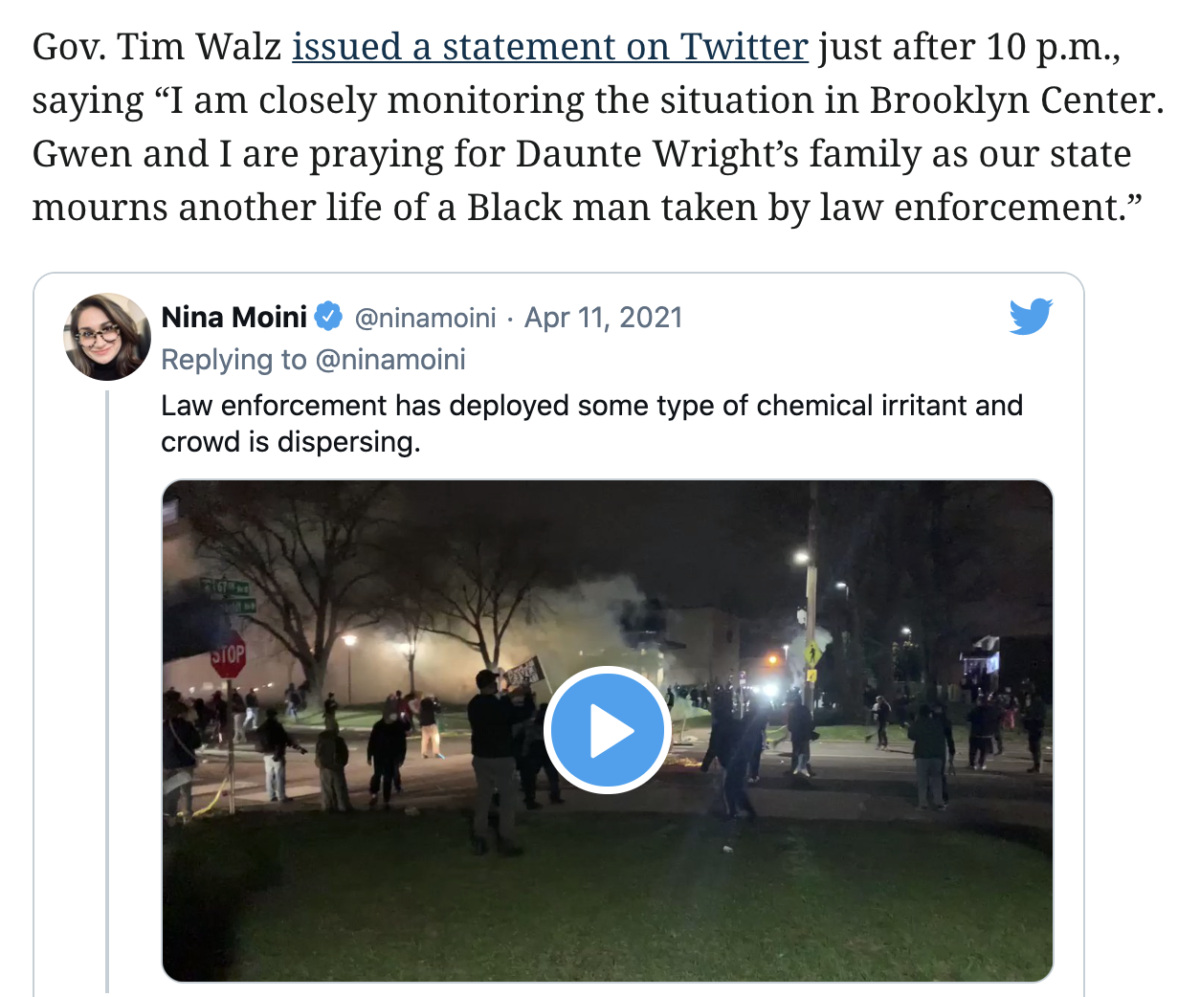Click the yellow pedestrian crossing sign in video
The height and width of the screenshot is (997, 1200).
[x=810, y=653]
